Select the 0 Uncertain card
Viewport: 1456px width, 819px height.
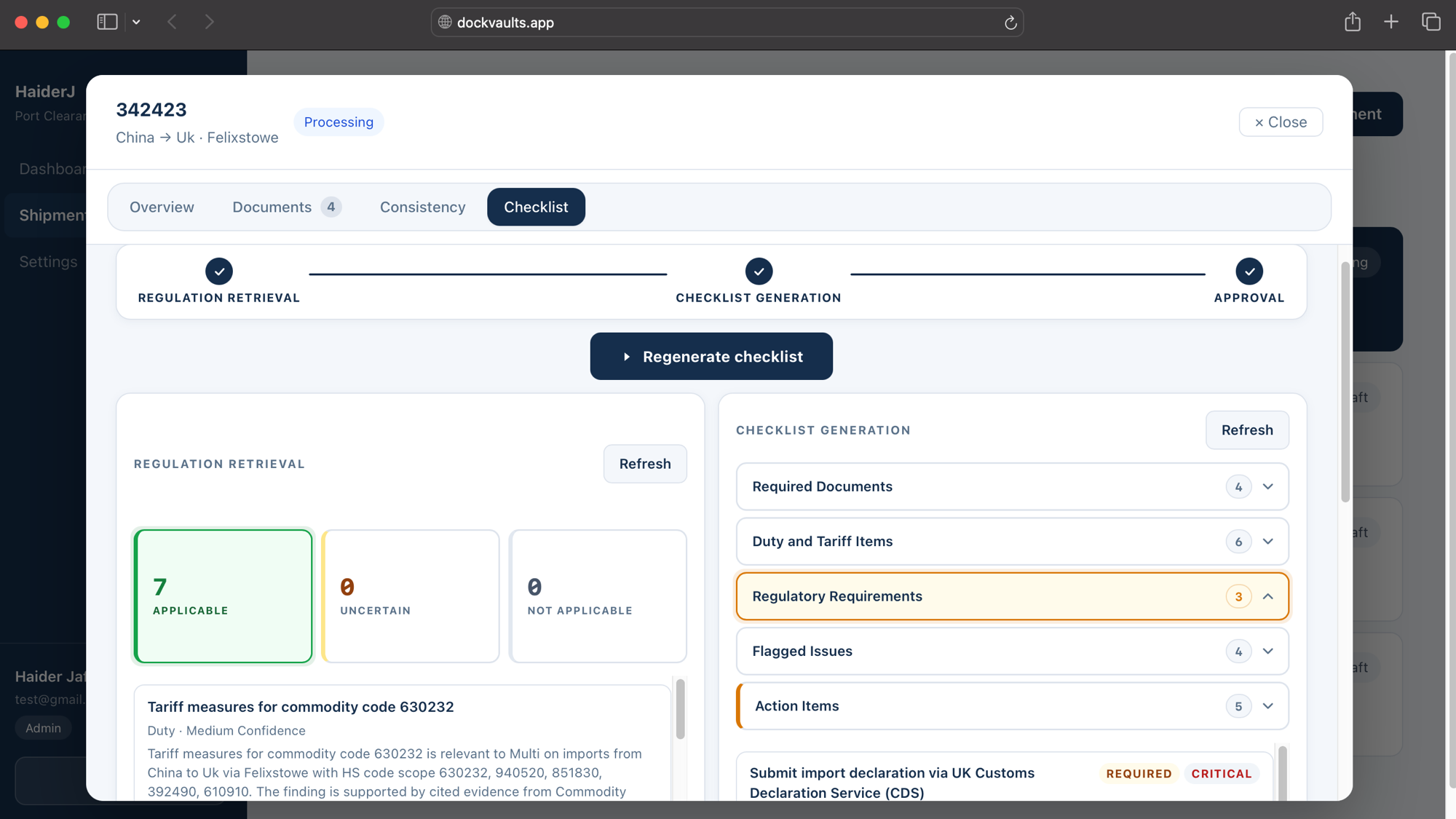pos(411,596)
